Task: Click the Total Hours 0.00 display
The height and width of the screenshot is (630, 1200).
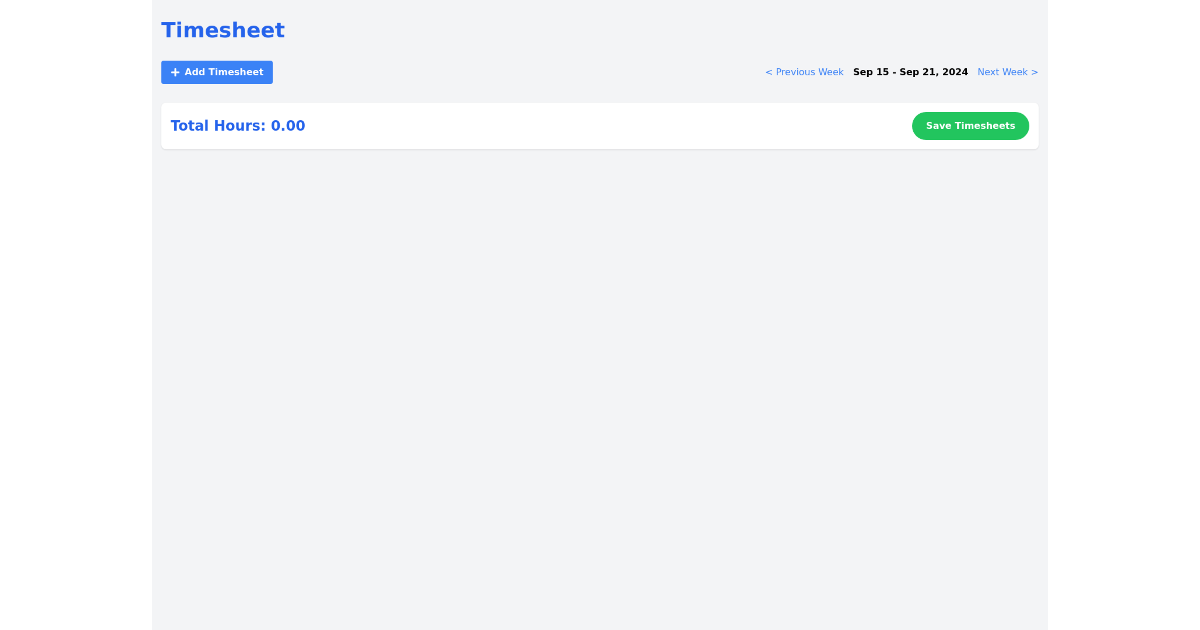Action: pyautogui.click(x=238, y=125)
